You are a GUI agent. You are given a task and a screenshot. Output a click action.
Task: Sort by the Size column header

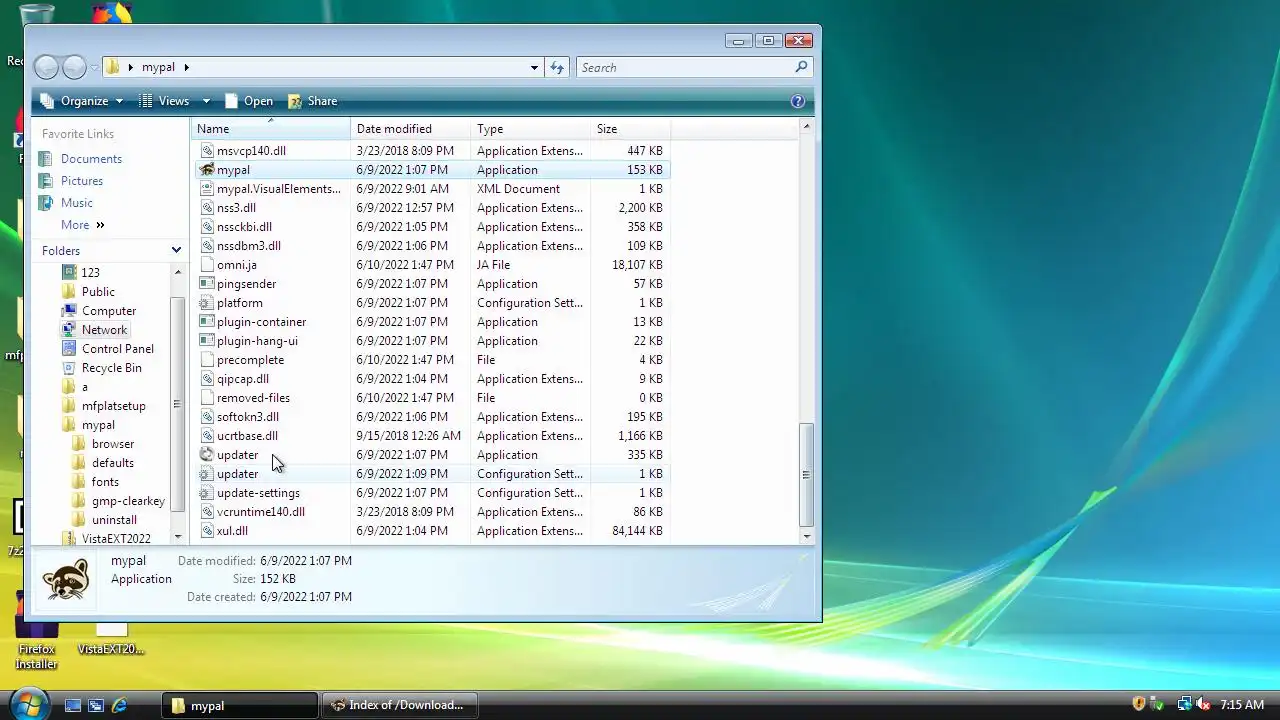tap(631, 129)
